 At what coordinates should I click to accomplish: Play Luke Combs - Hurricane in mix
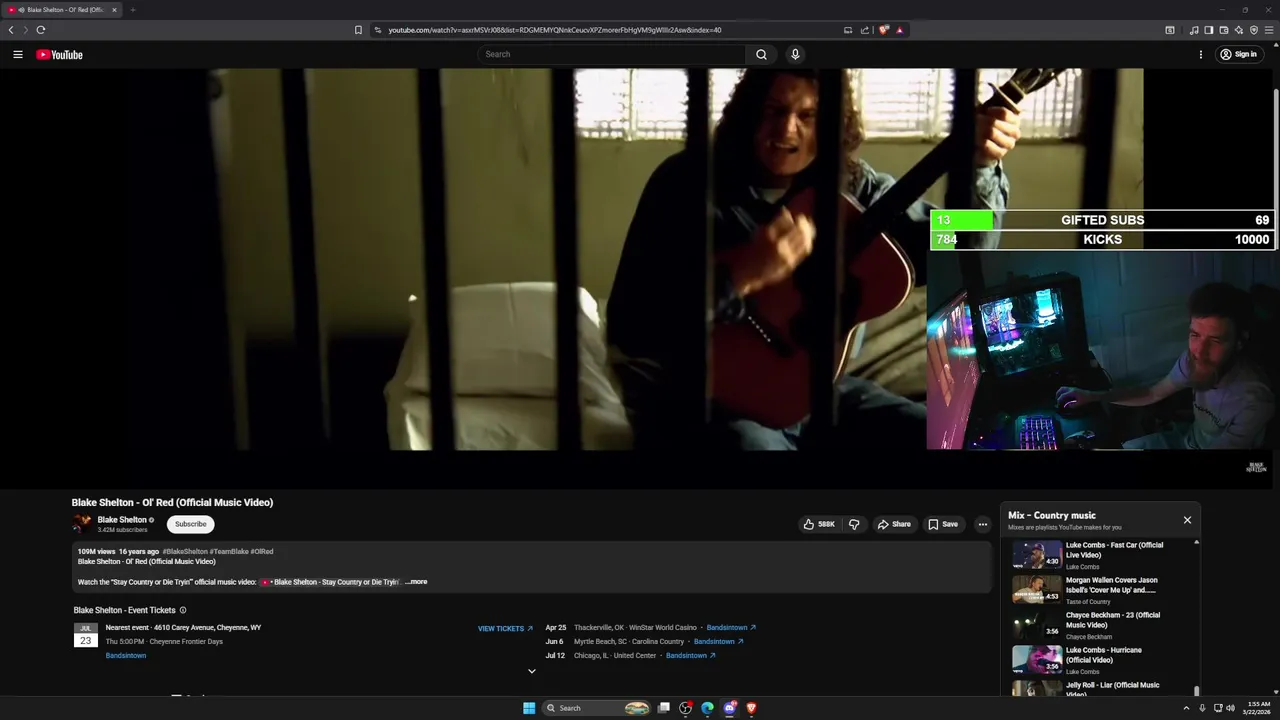1099,660
